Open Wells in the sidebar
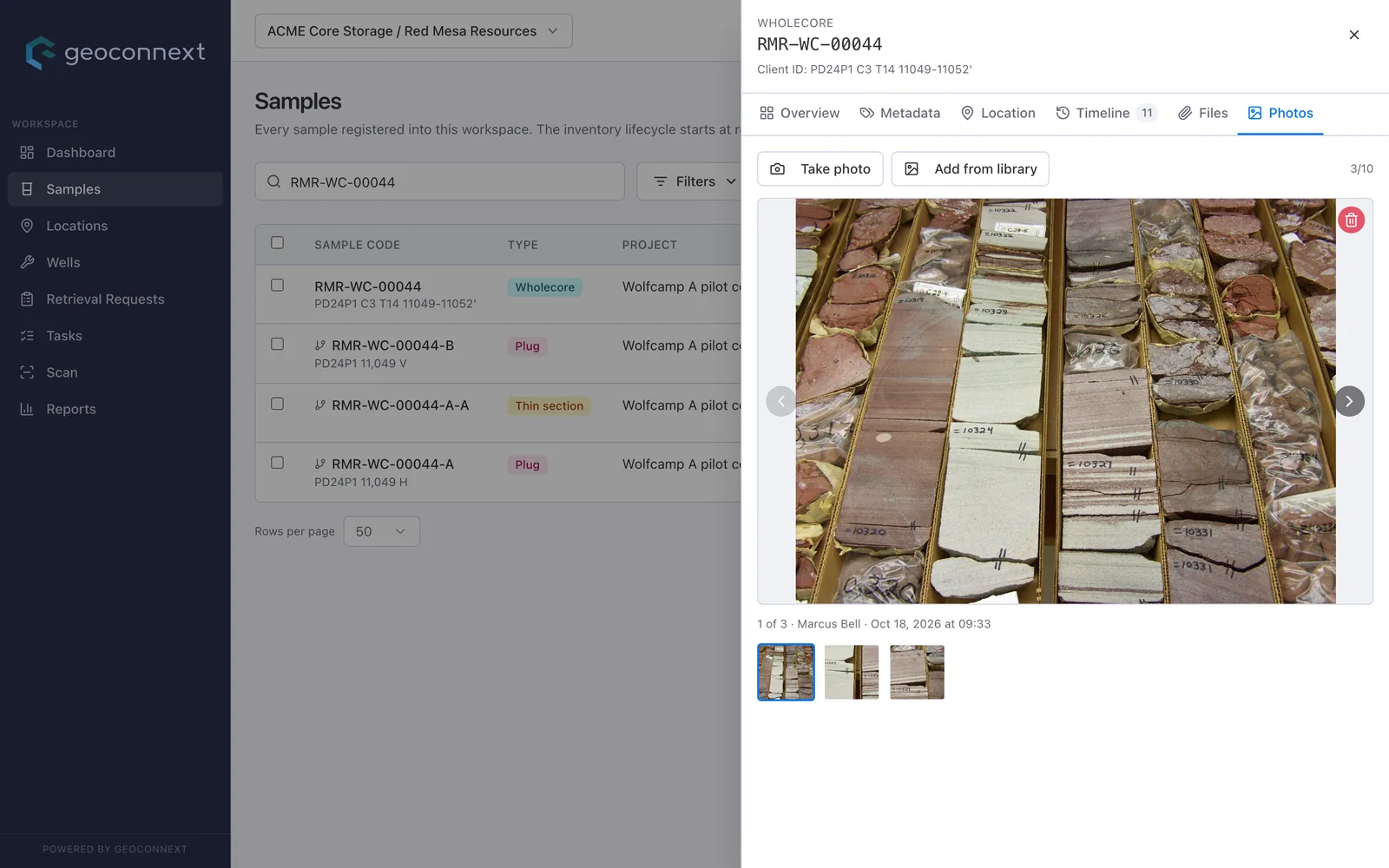Screen dimensions: 1389x868 click(115, 262)
